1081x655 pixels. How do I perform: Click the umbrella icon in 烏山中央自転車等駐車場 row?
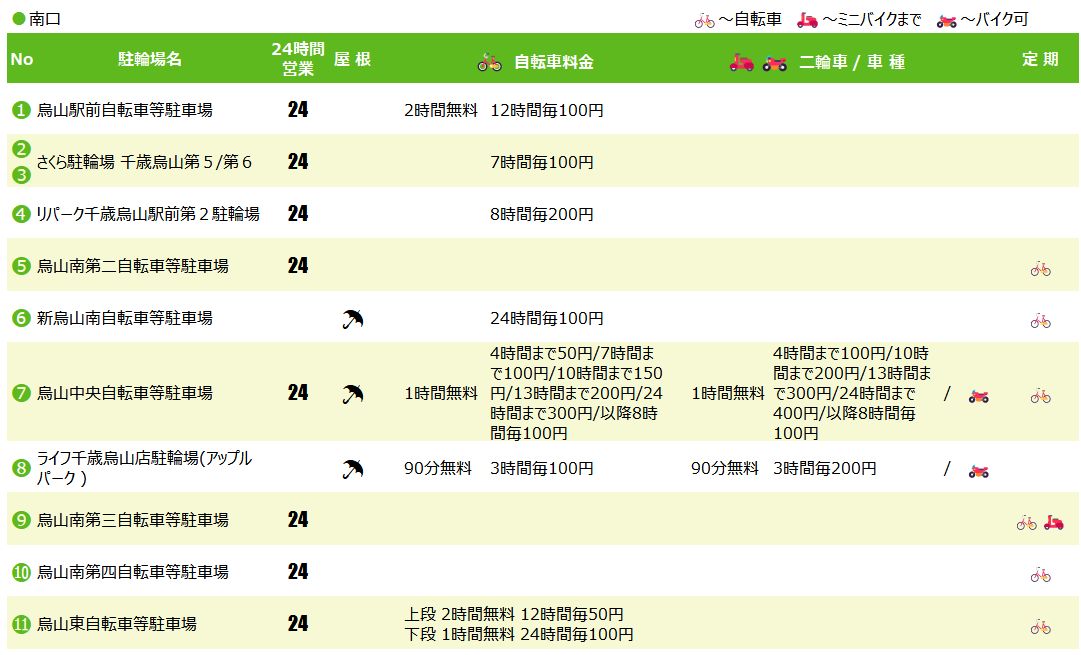click(x=352, y=393)
